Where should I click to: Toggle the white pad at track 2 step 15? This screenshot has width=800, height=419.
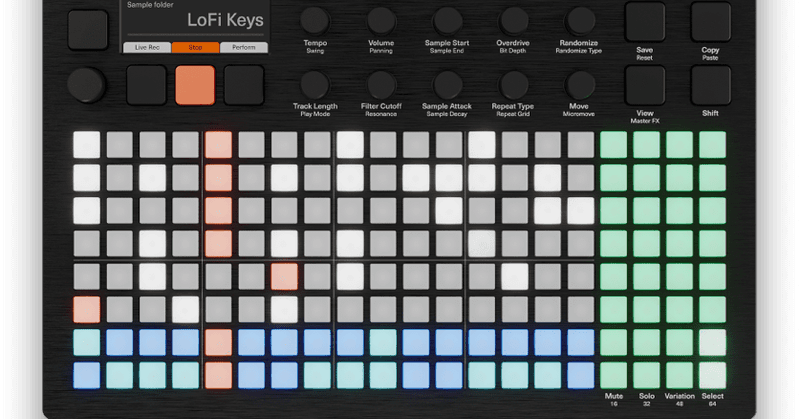(x=547, y=178)
